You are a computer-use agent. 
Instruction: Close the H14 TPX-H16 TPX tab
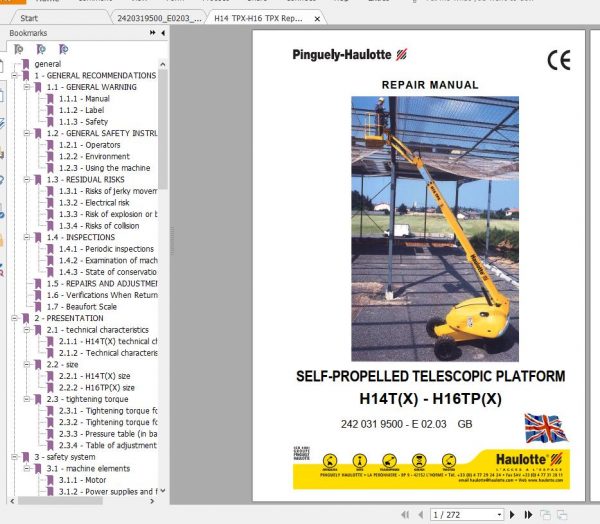[x=317, y=19]
